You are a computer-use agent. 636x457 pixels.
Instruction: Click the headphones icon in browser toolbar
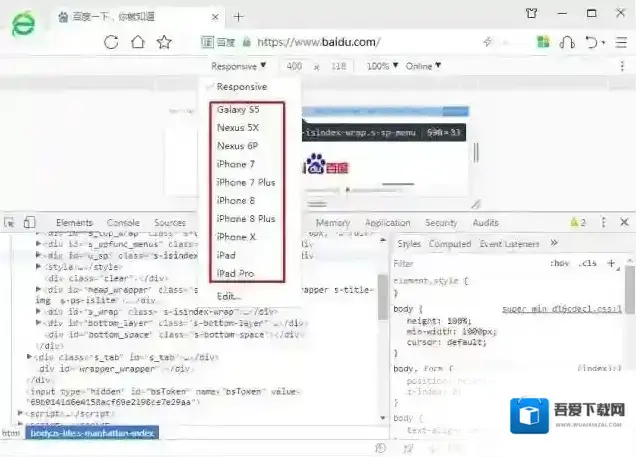tap(567, 42)
